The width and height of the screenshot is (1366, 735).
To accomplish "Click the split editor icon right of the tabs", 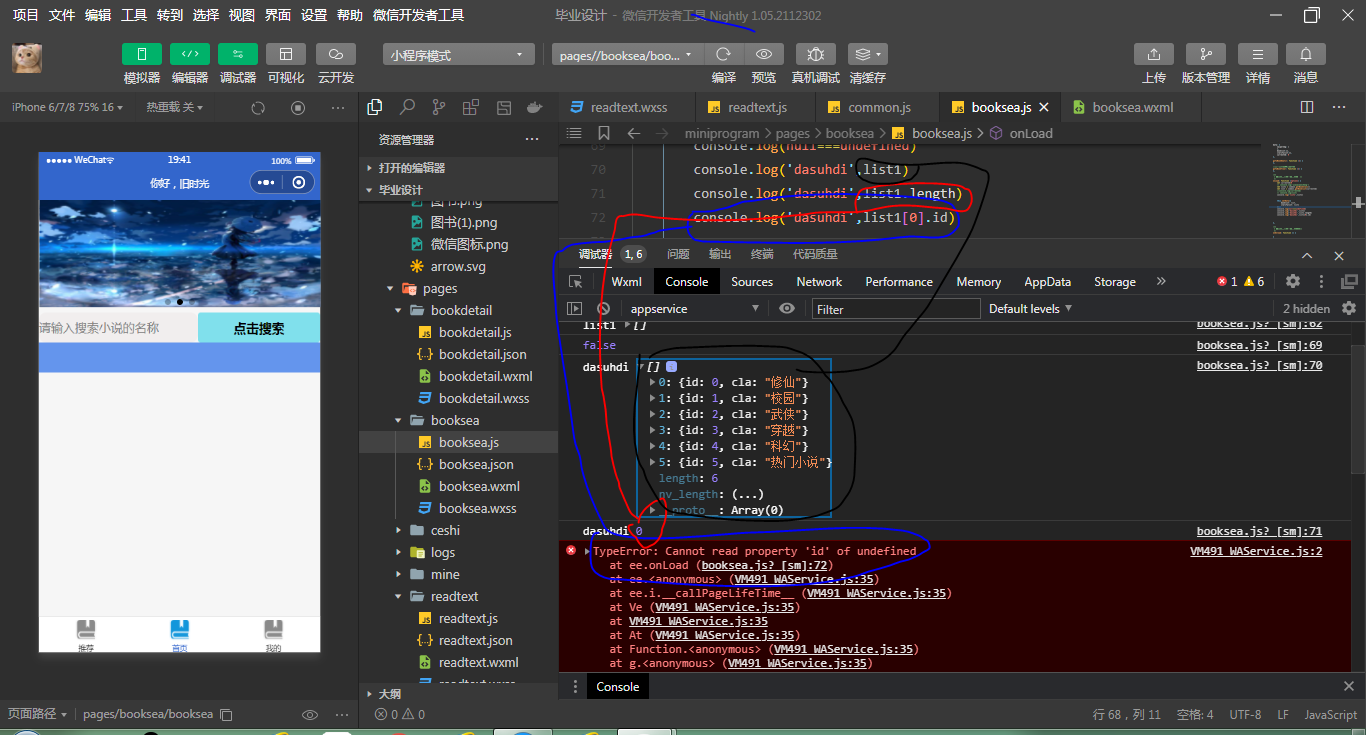I will [1307, 107].
